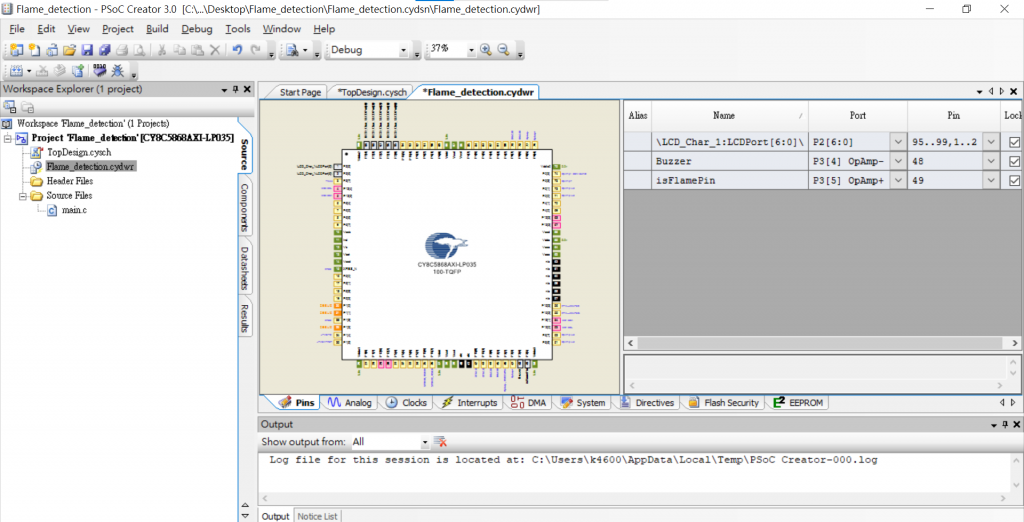This screenshot has height=522, width=1024.
Task: Click the Print Preview toolbar icon
Action: point(139,50)
